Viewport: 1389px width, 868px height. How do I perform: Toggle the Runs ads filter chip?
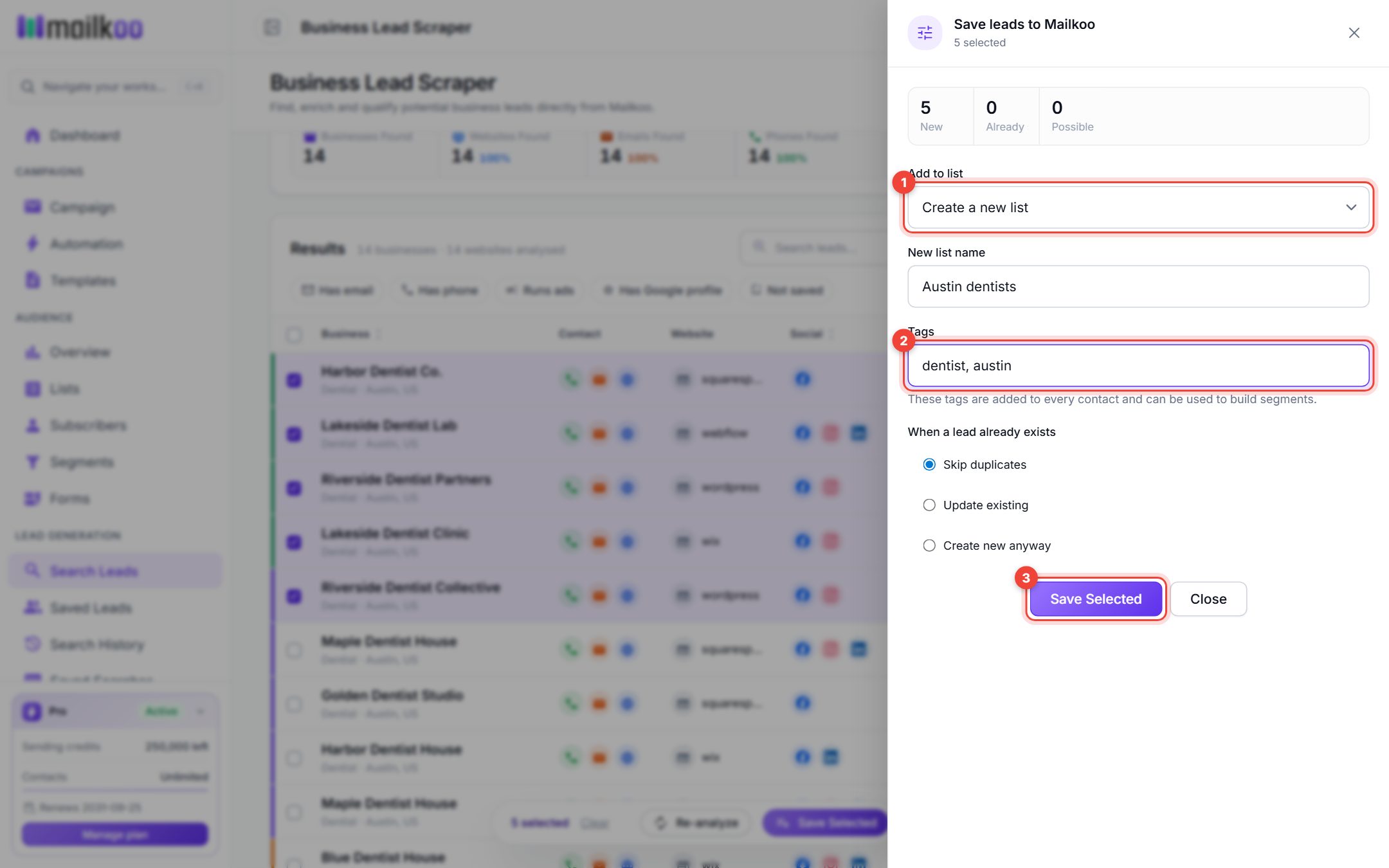tap(540, 290)
